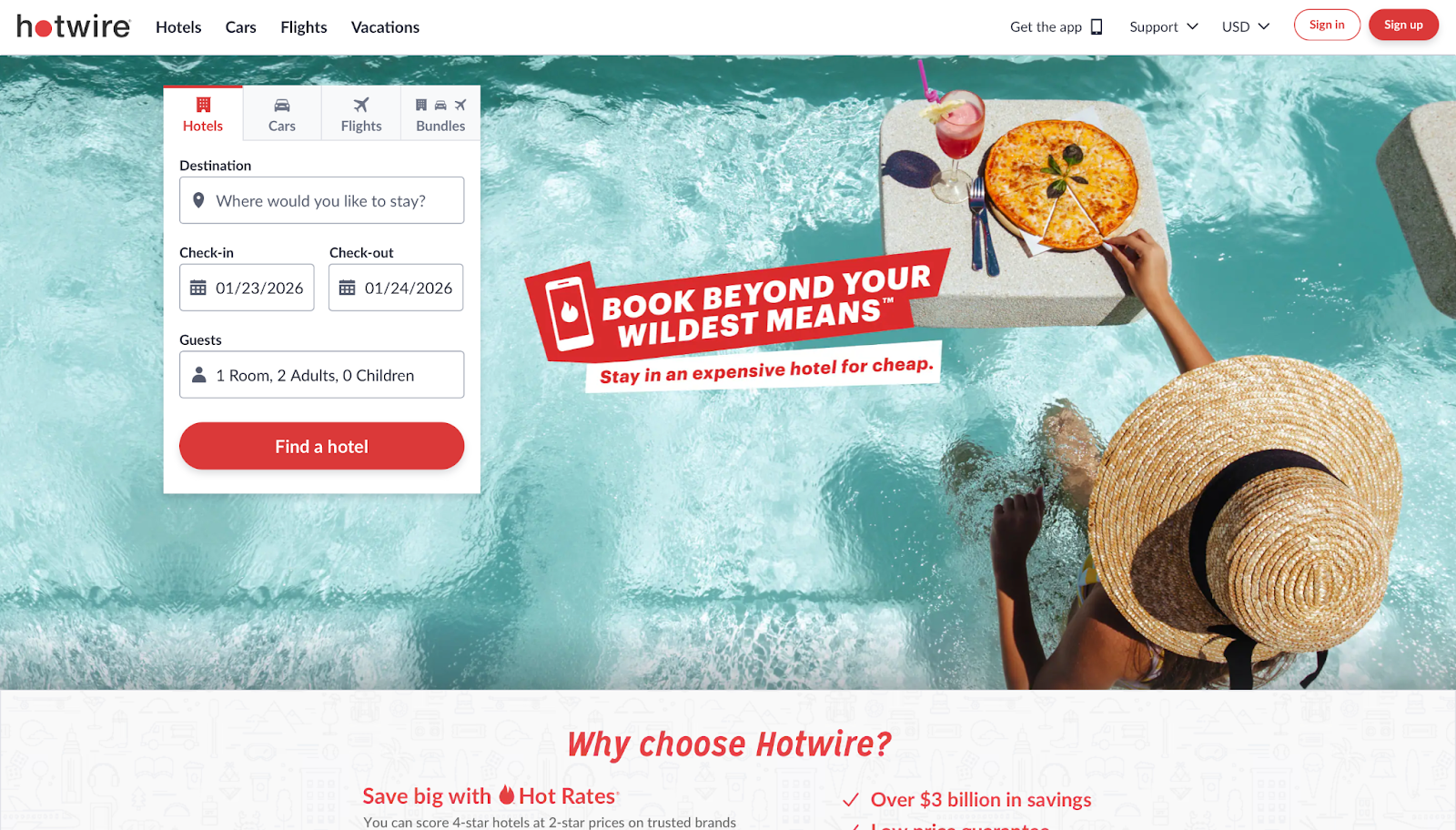Click the Find a hotel button

coord(321,446)
